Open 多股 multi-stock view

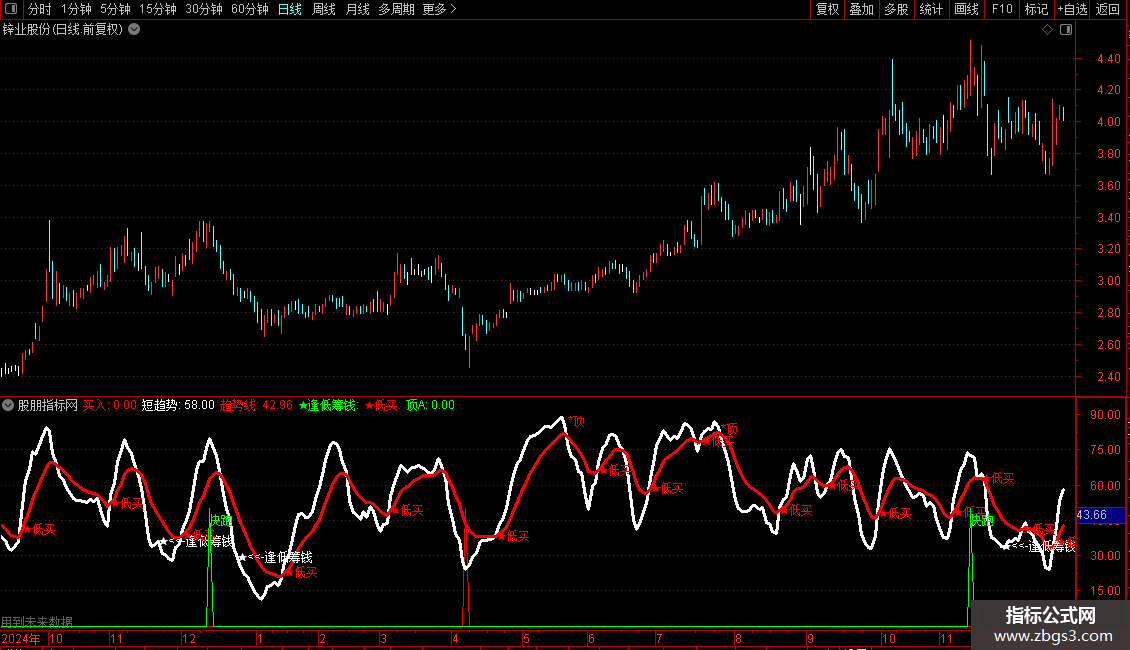[896, 9]
